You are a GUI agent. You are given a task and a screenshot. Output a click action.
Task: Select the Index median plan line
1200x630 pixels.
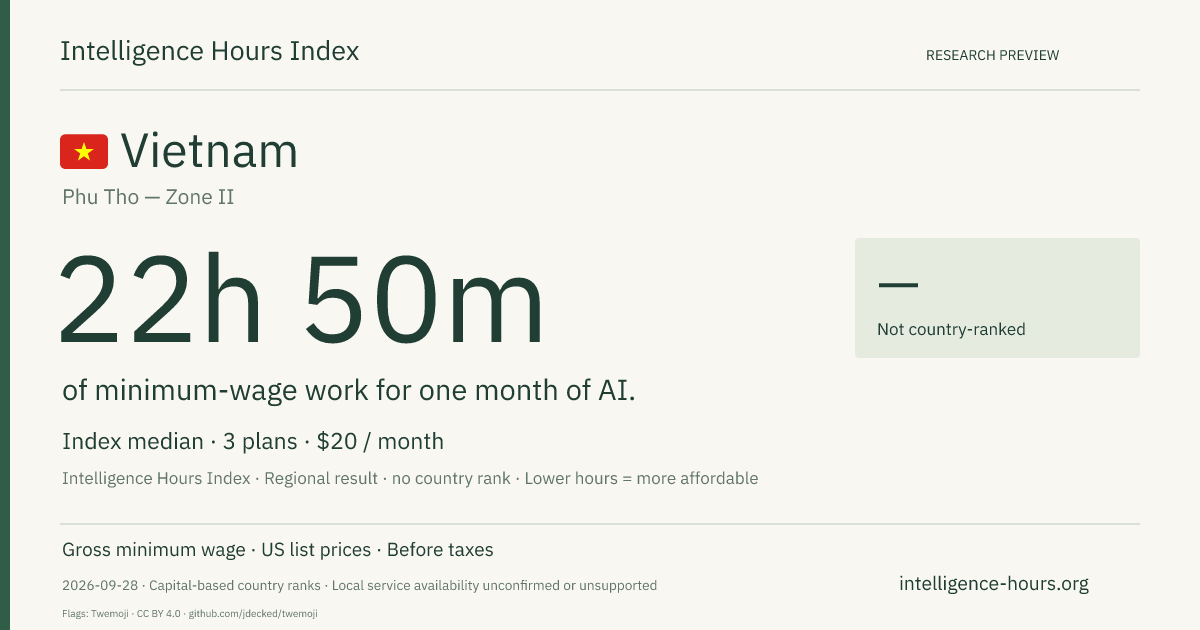pyautogui.click(x=253, y=441)
